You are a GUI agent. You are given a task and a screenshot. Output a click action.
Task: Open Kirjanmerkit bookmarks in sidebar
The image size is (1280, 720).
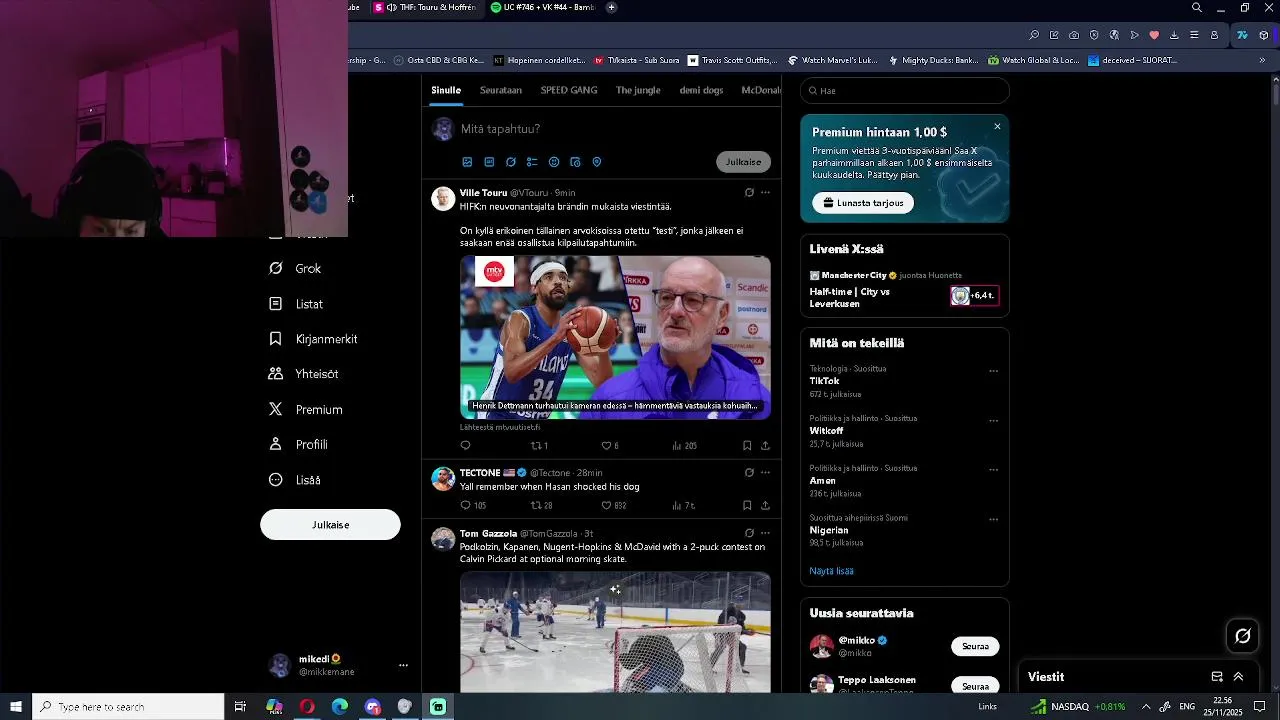313,339
